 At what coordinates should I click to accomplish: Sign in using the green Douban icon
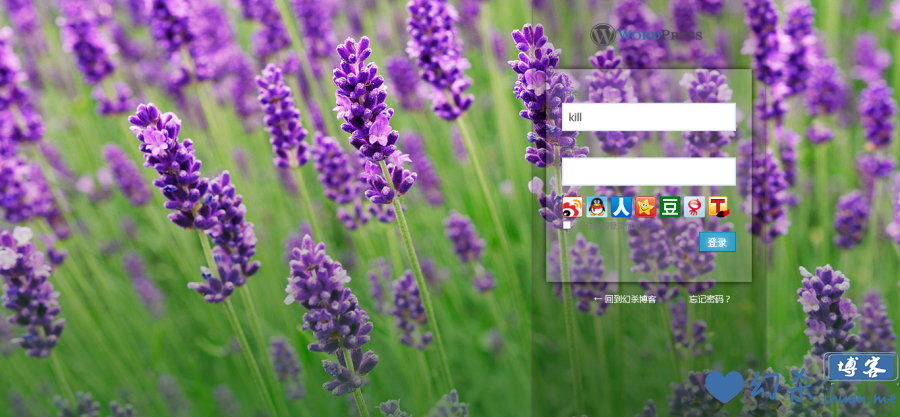tap(670, 207)
